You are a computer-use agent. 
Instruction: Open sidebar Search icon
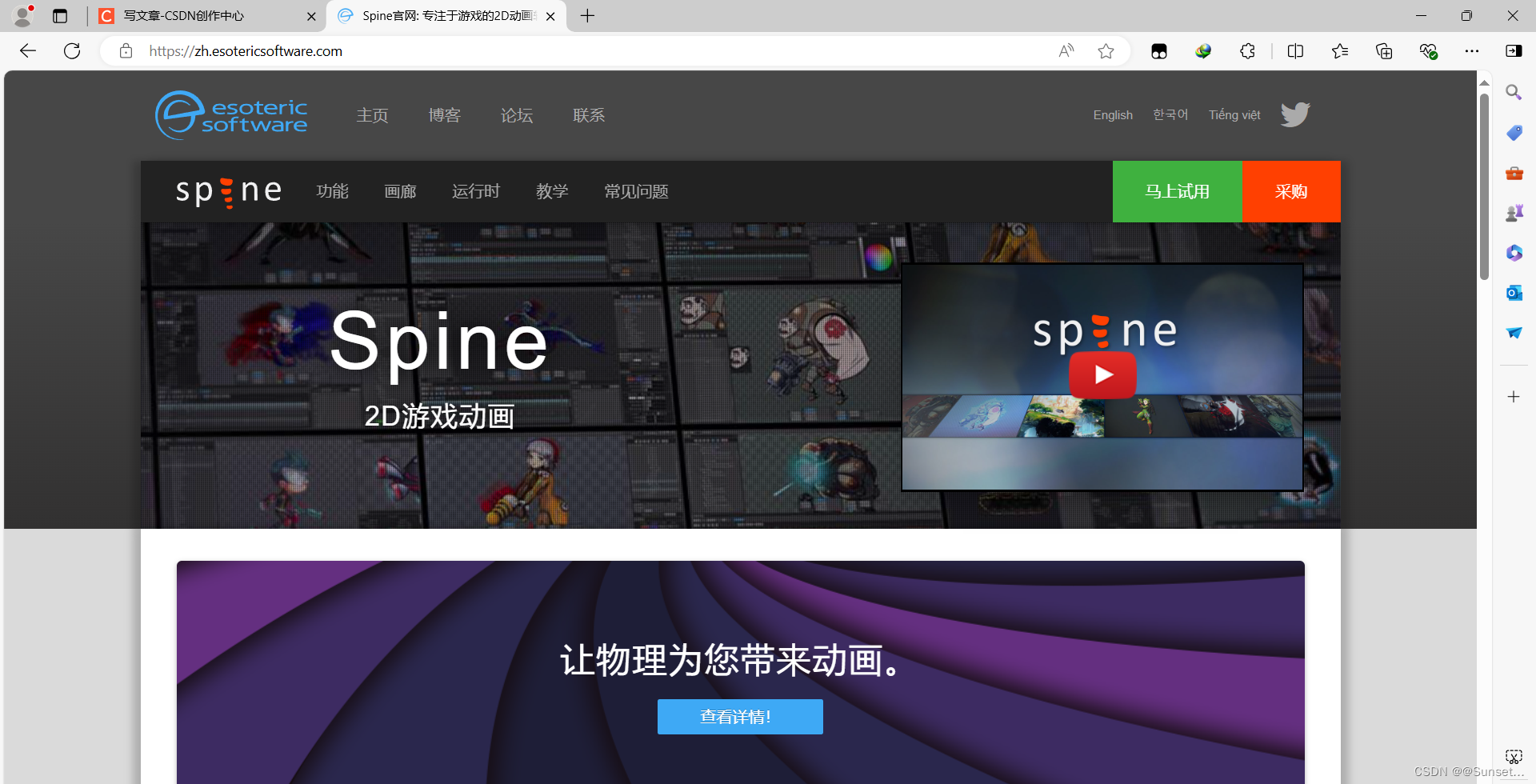[1514, 93]
